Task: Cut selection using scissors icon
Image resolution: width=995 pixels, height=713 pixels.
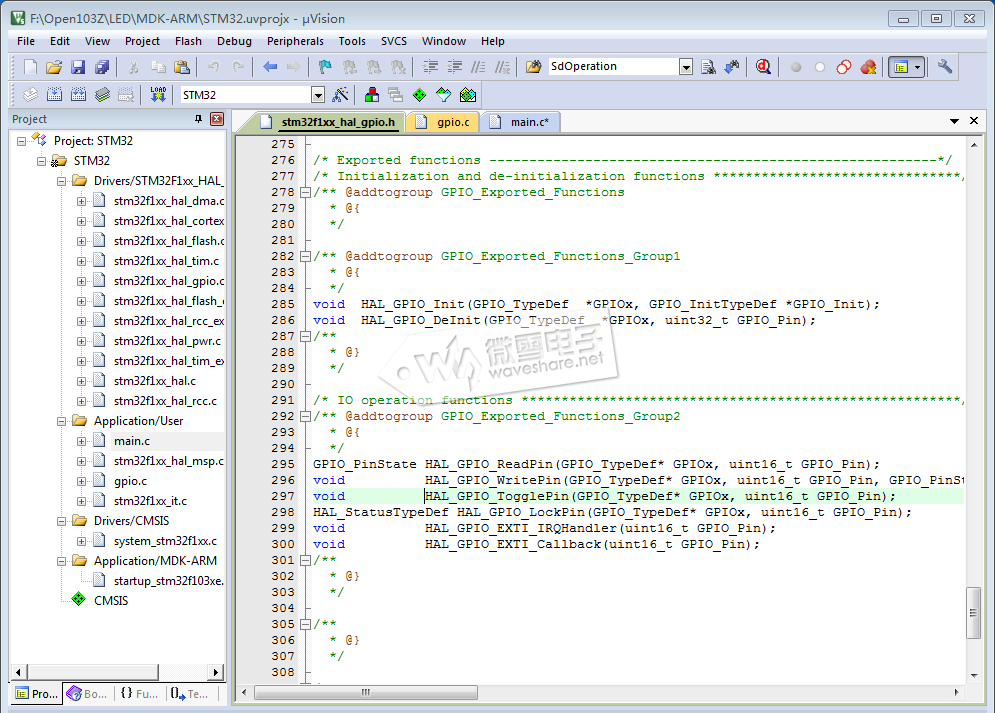Action: (133, 67)
